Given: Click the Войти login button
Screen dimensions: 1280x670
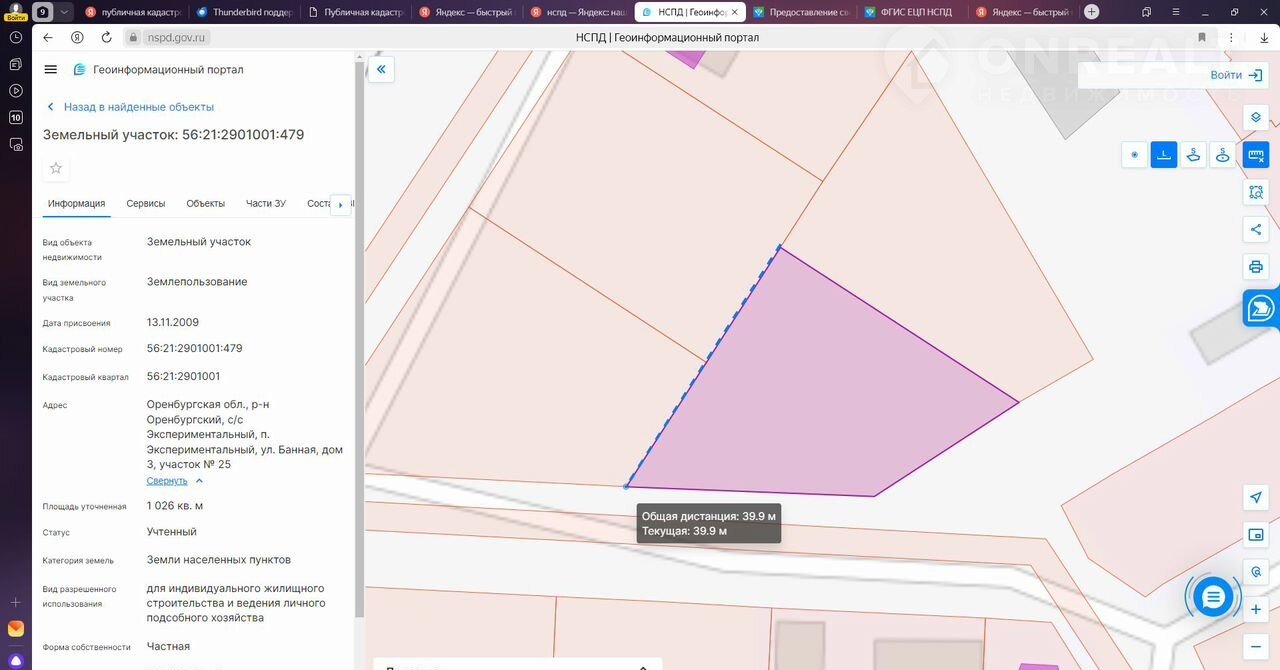Looking at the screenshot, I should (1238, 75).
